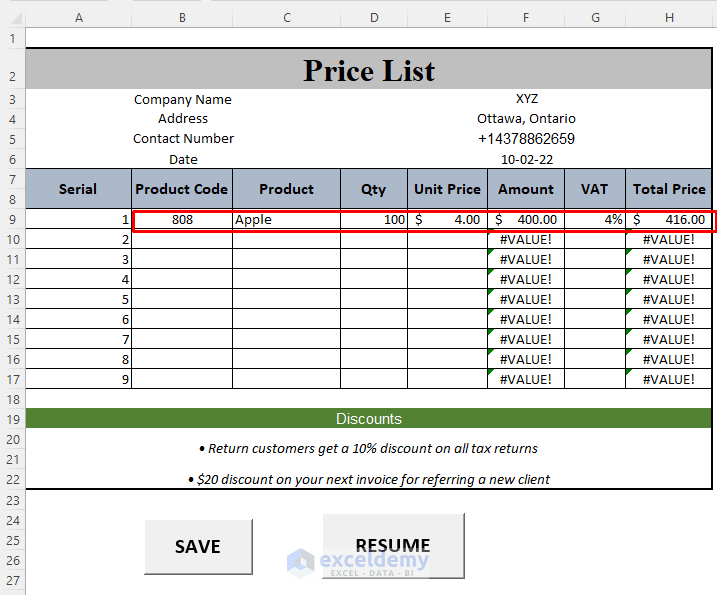Click the Unit Price heading
Image resolution: width=717 pixels, height=595 pixels.
(x=448, y=189)
